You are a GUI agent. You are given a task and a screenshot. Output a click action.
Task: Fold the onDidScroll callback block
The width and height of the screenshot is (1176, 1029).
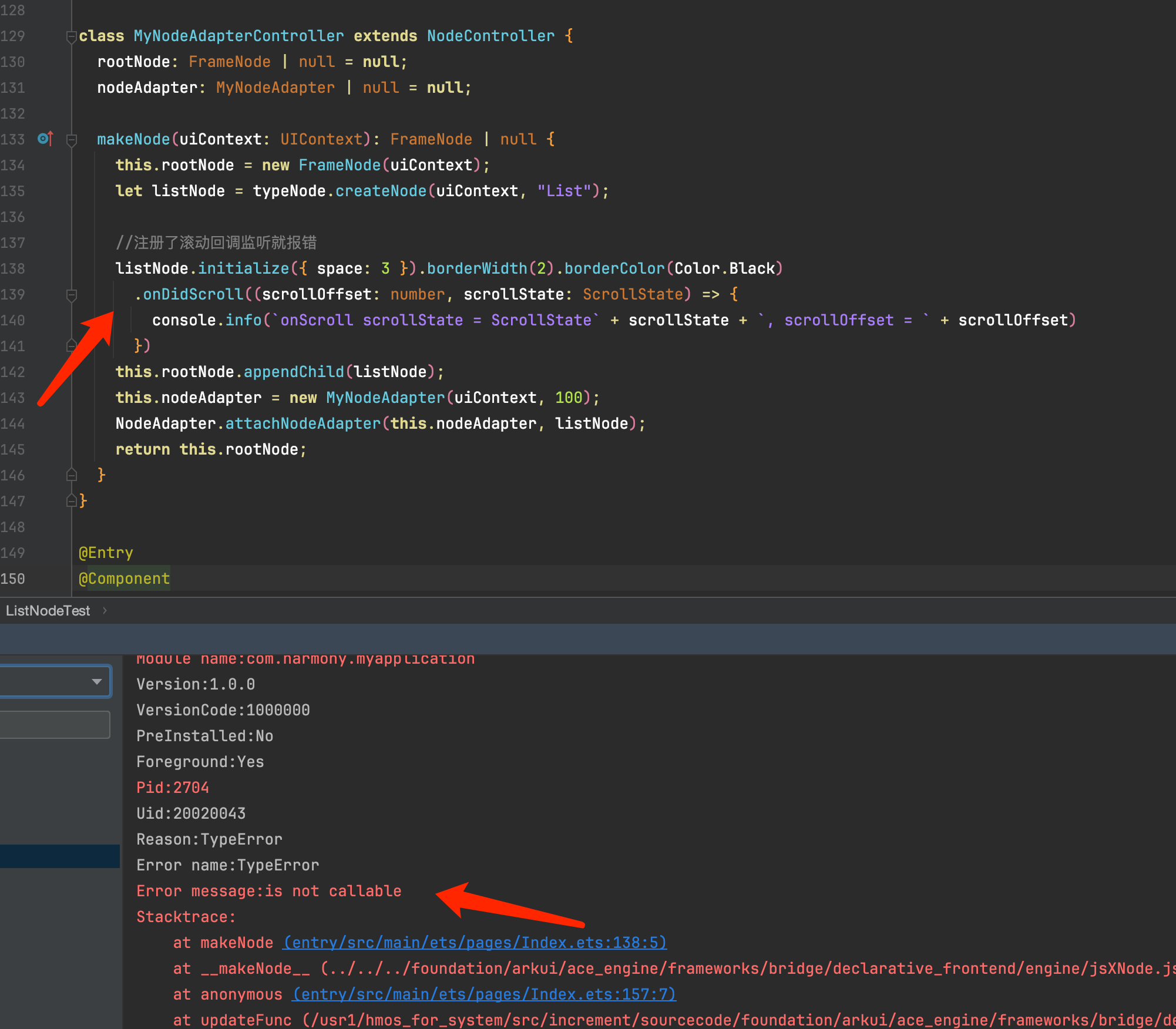(x=72, y=295)
